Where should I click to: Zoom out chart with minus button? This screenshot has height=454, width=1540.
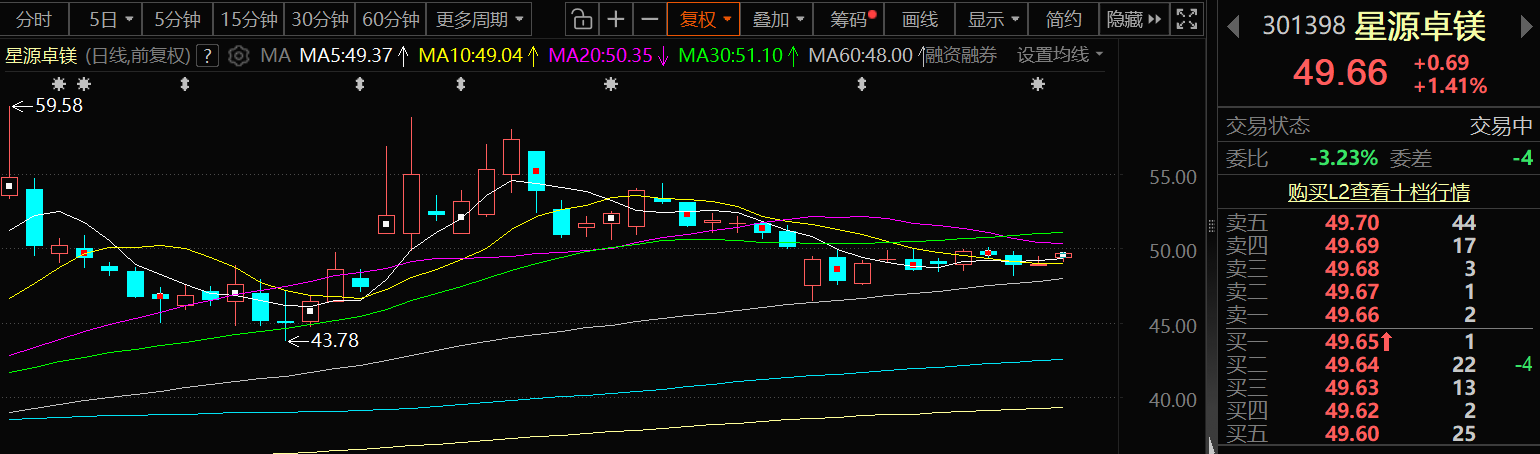click(650, 19)
